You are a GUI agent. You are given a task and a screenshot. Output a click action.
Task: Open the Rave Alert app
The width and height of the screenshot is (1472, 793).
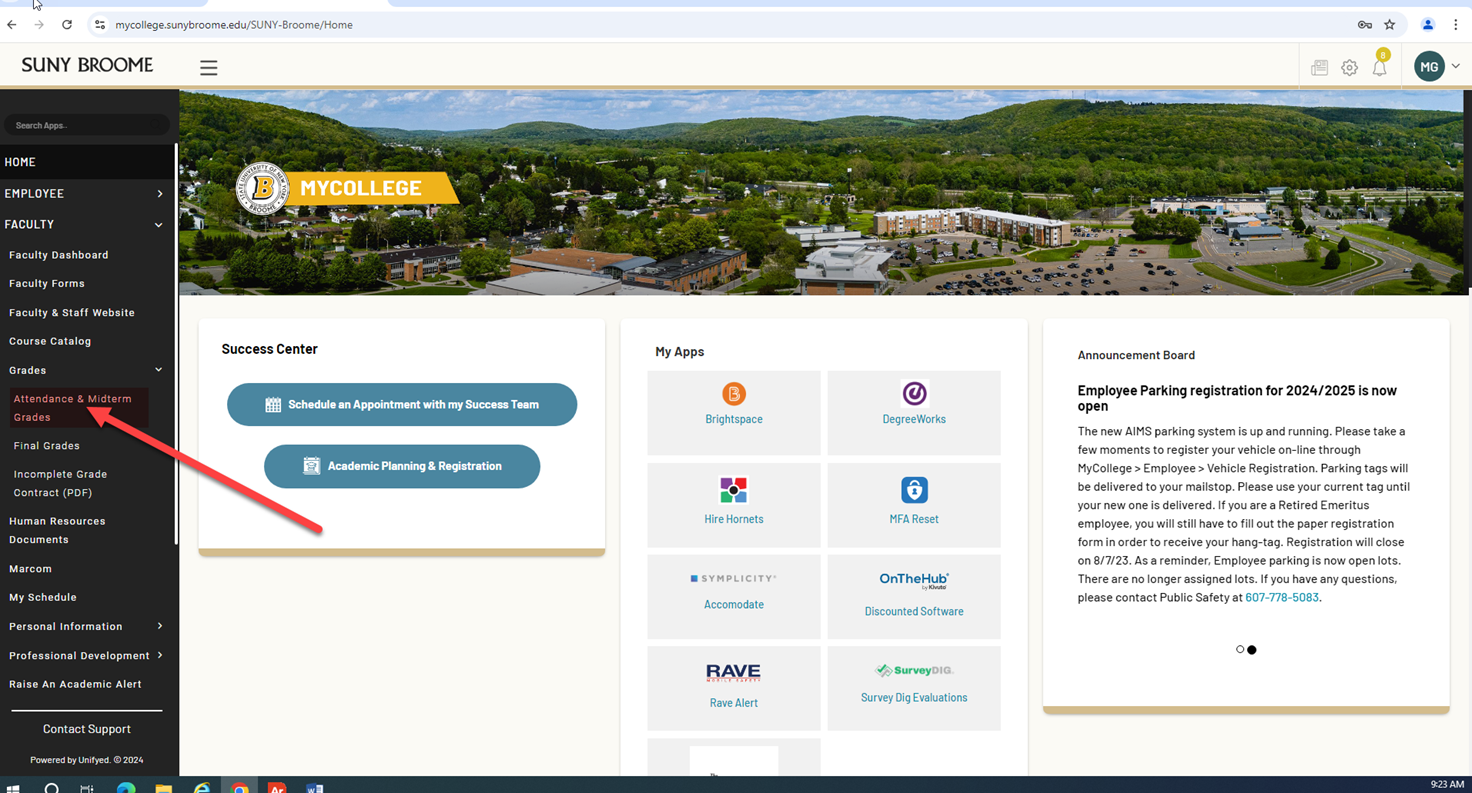click(x=733, y=685)
